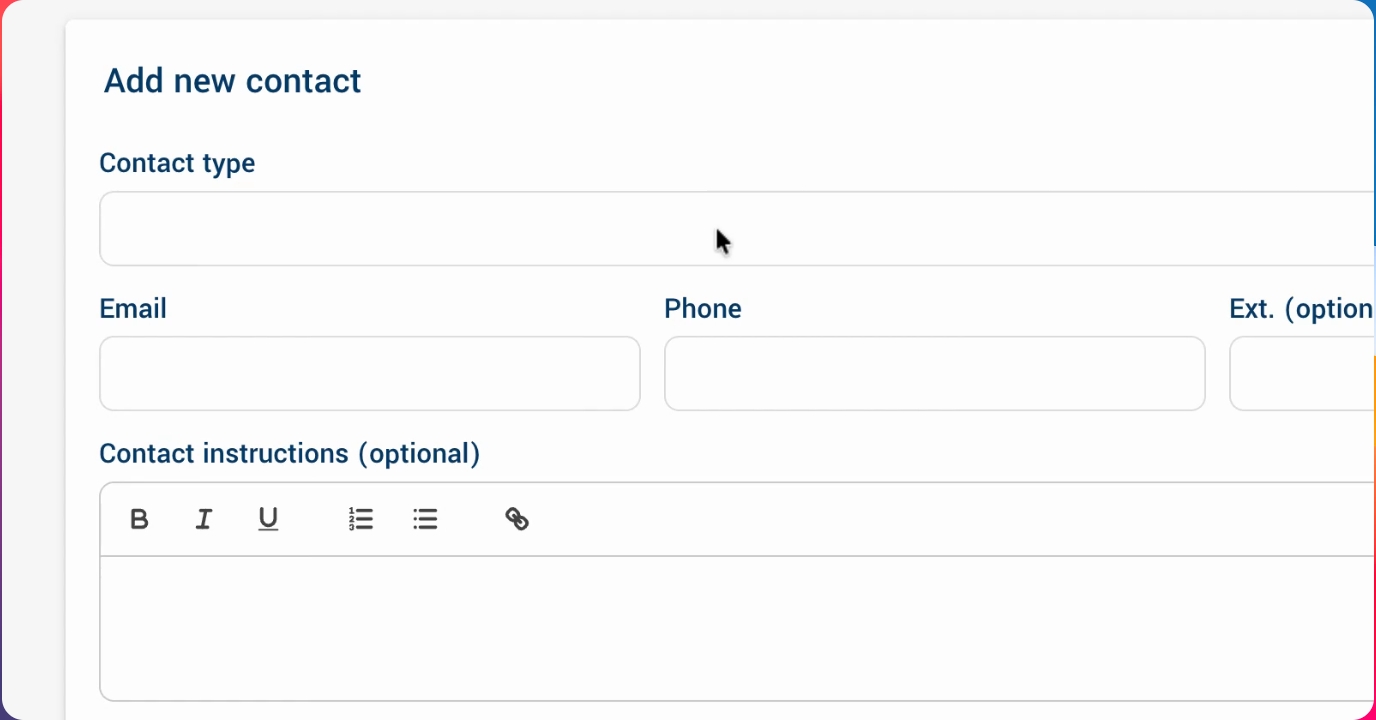Insert a bulleted list
The width and height of the screenshot is (1376, 720).
click(x=425, y=519)
